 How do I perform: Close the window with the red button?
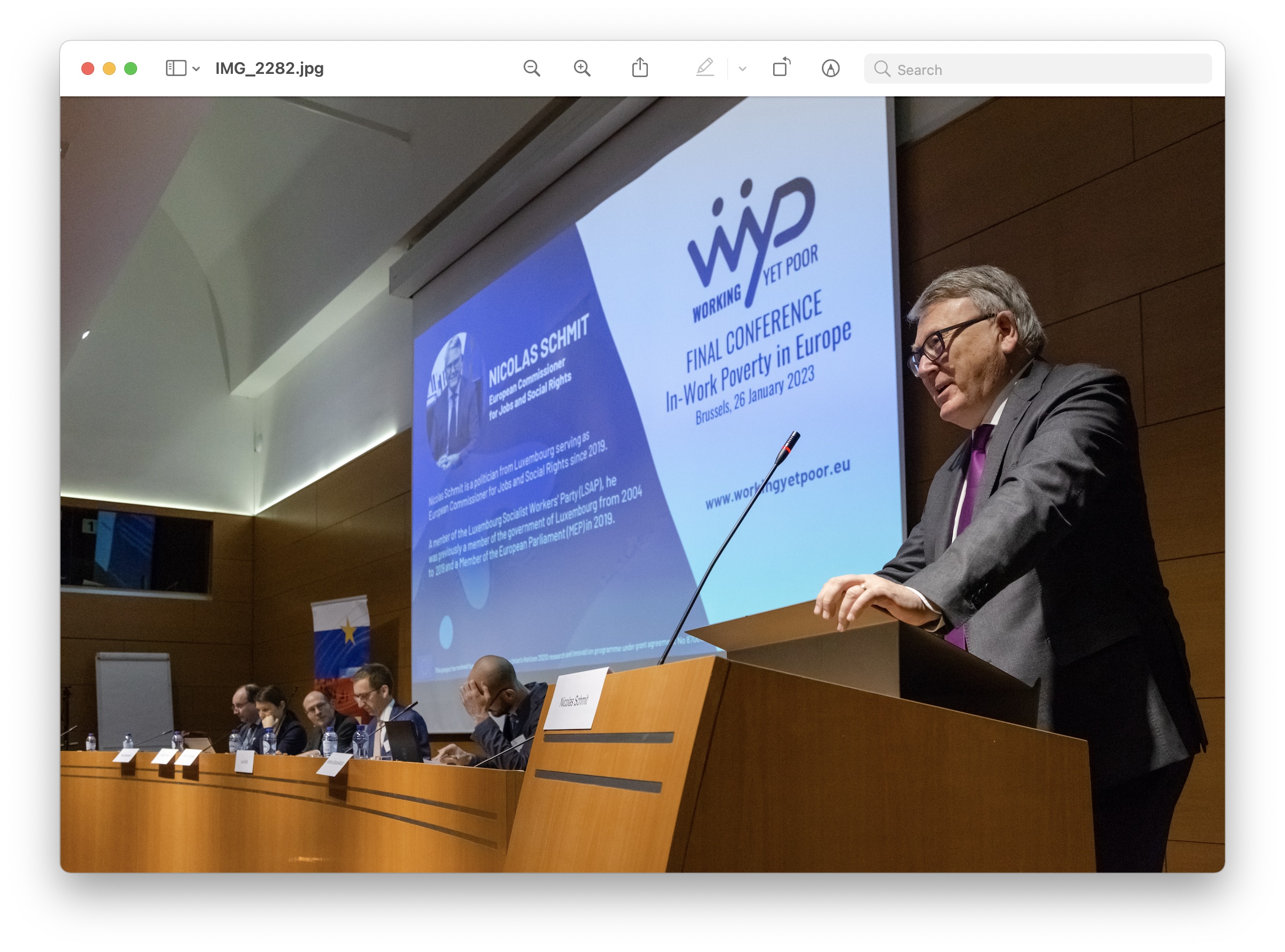(x=88, y=69)
